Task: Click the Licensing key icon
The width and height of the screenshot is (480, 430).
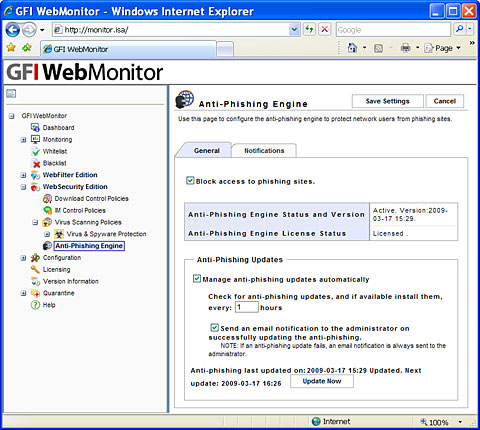Action: [35, 269]
